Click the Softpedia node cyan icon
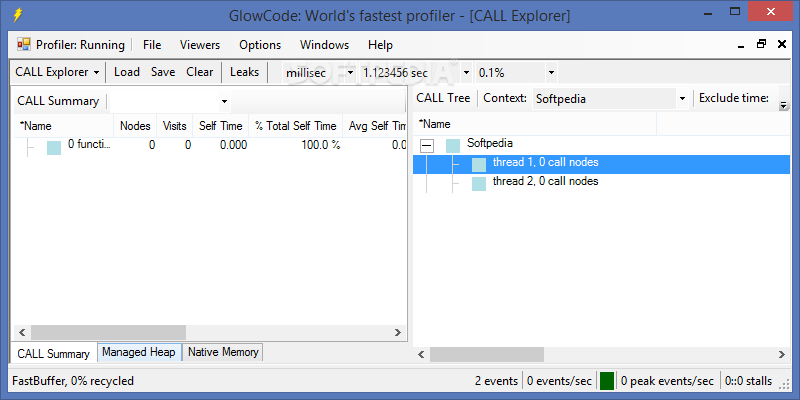Viewport: 800px width, 400px height. tap(453, 146)
